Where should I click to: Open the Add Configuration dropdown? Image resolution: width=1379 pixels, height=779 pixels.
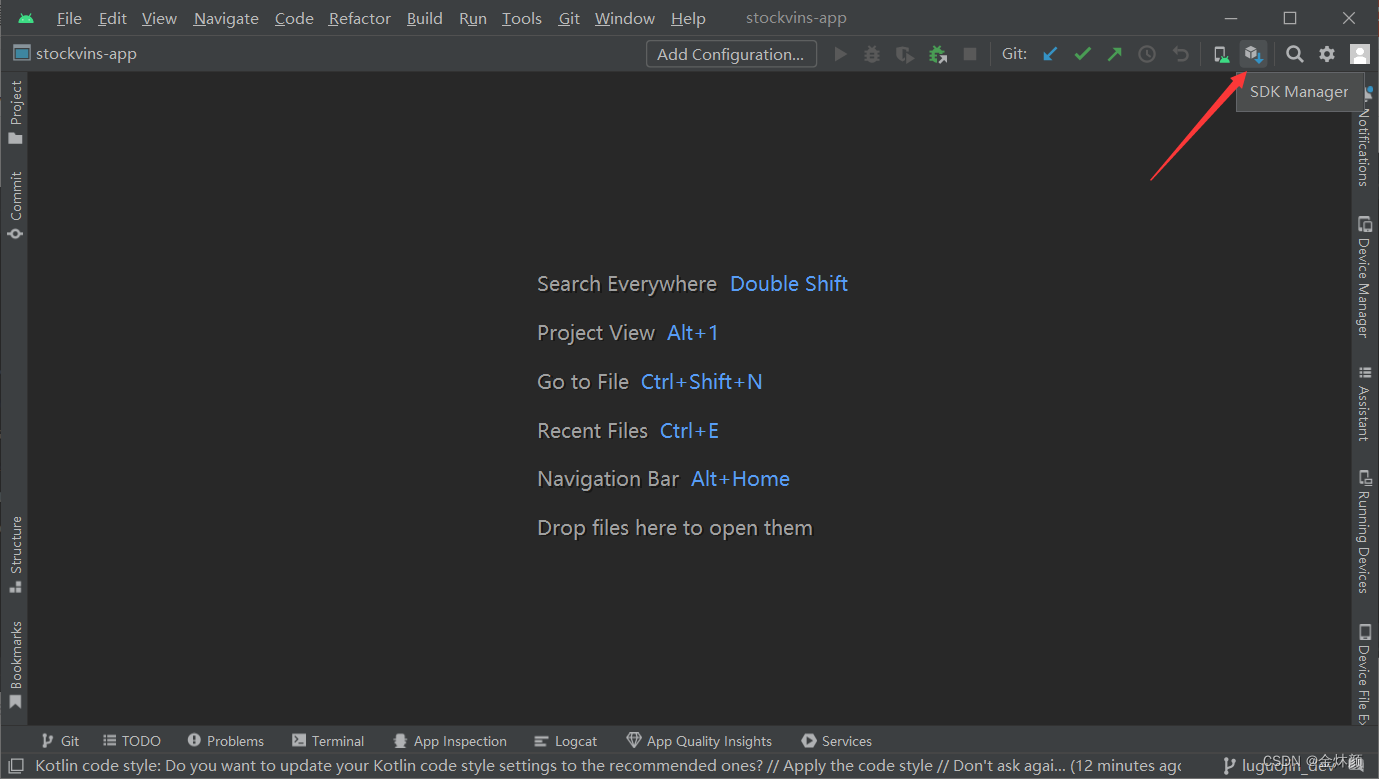click(x=731, y=54)
